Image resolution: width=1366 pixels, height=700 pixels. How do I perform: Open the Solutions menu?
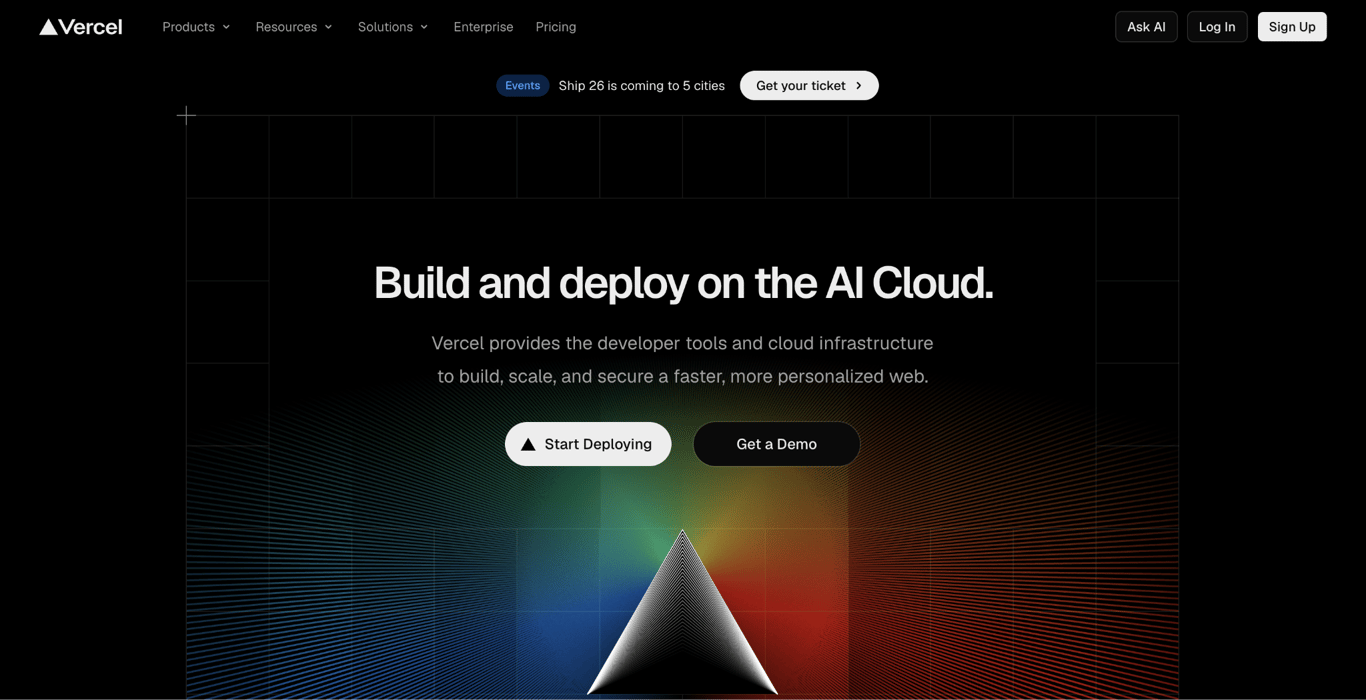click(393, 27)
